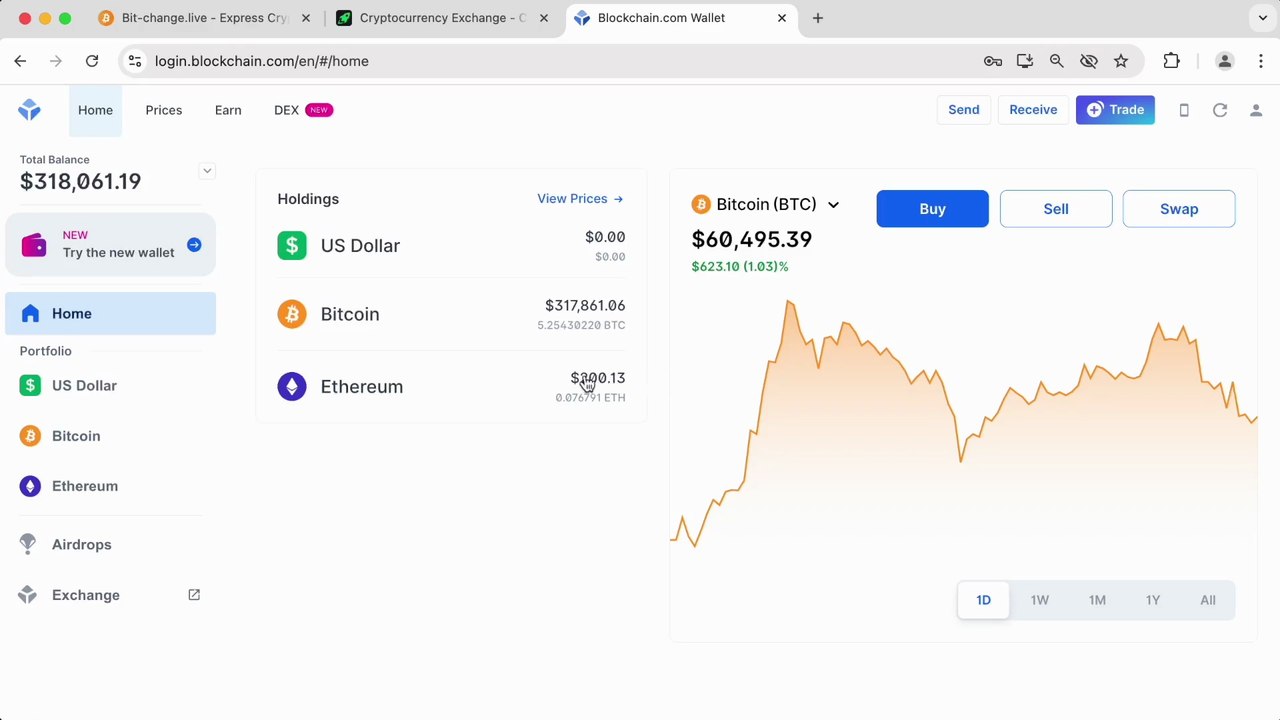
Task: Open the mobile app icon in header
Action: [1184, 110]
